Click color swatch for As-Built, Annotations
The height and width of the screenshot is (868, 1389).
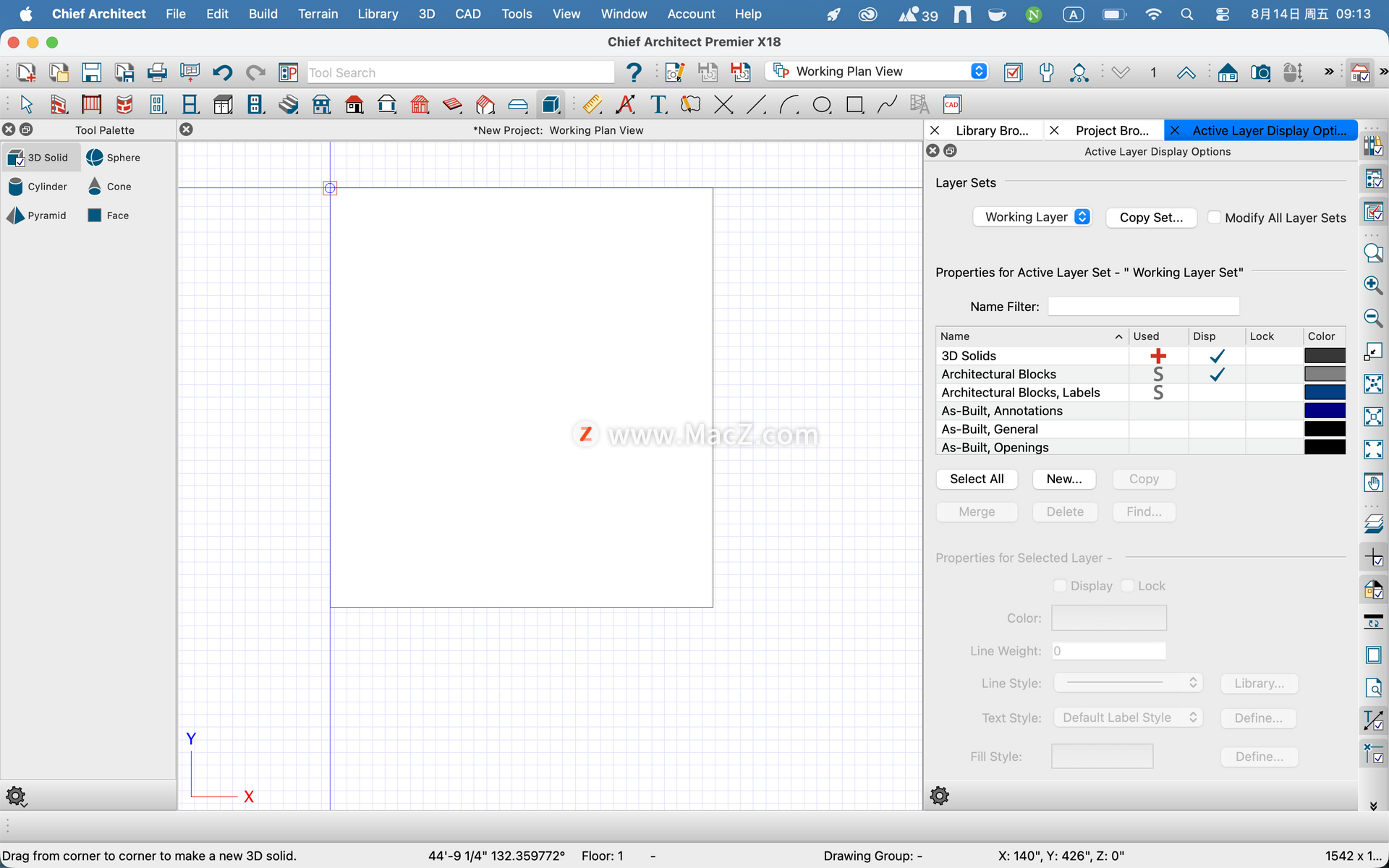point(1325,411)
